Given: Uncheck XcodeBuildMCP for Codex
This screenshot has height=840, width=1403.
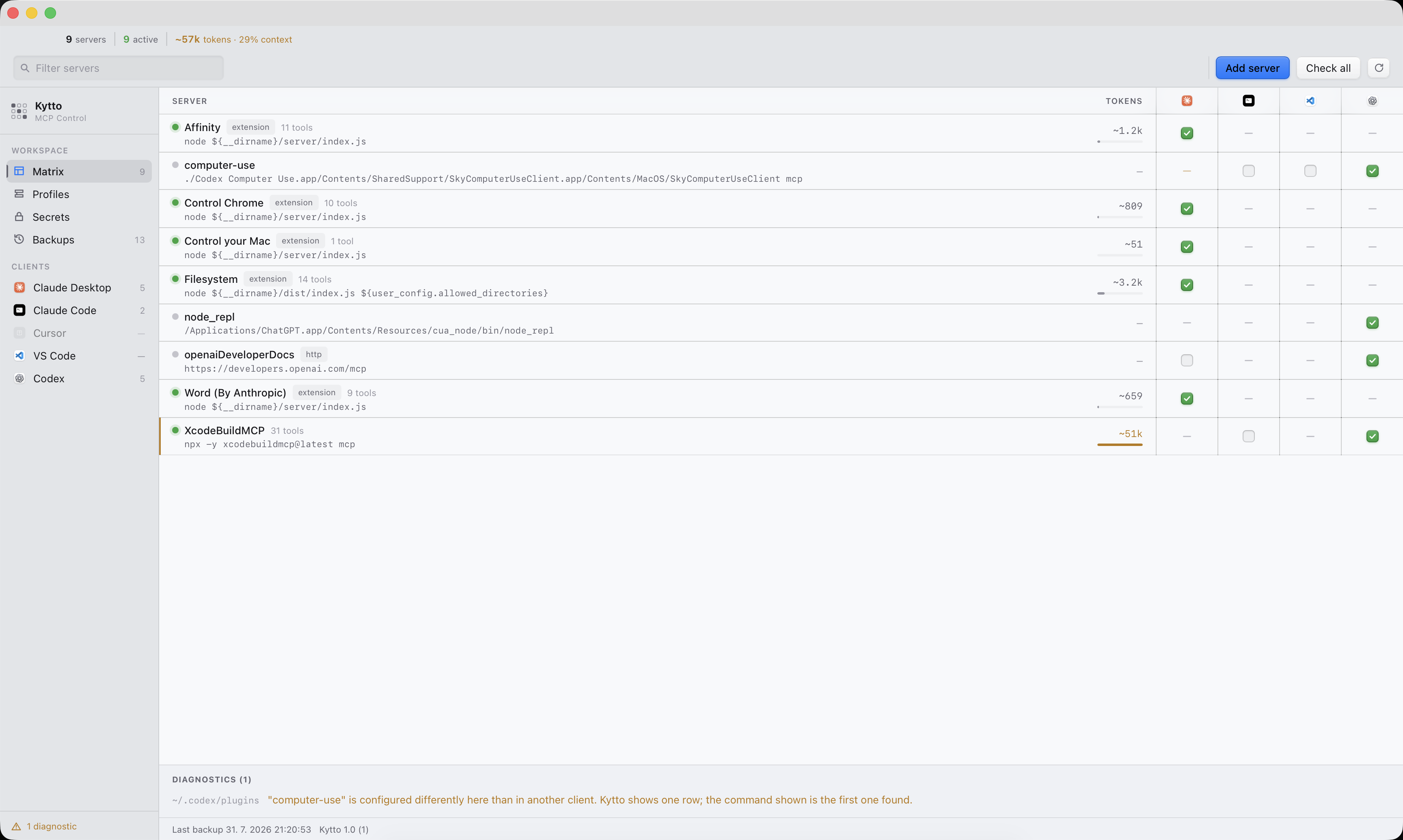Looking at the screenshot, I should point(1373,436).
